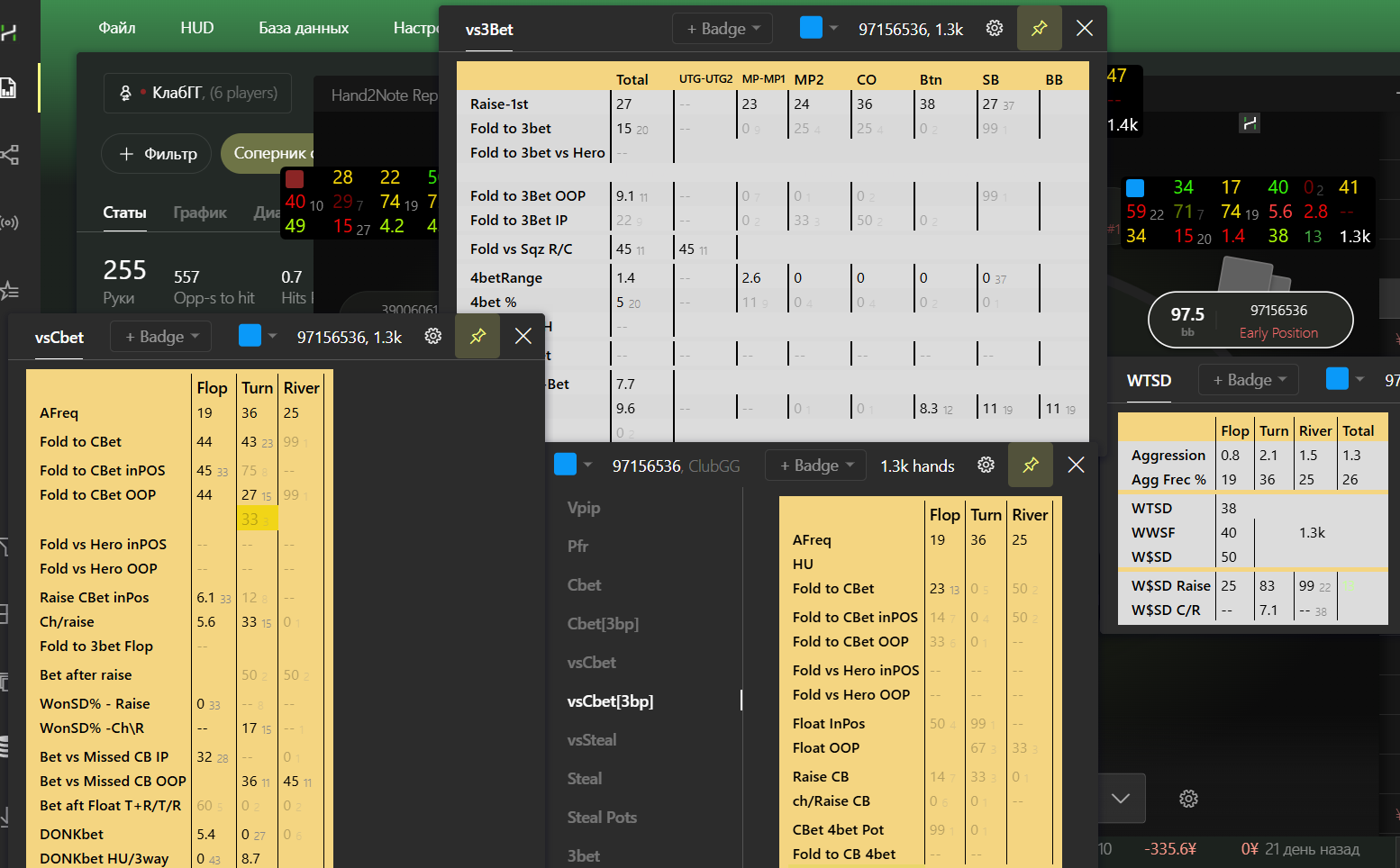Viewport: 1400px width, 868px height.
Task: Close the vsCbet popup
Action: pos(523,336)
